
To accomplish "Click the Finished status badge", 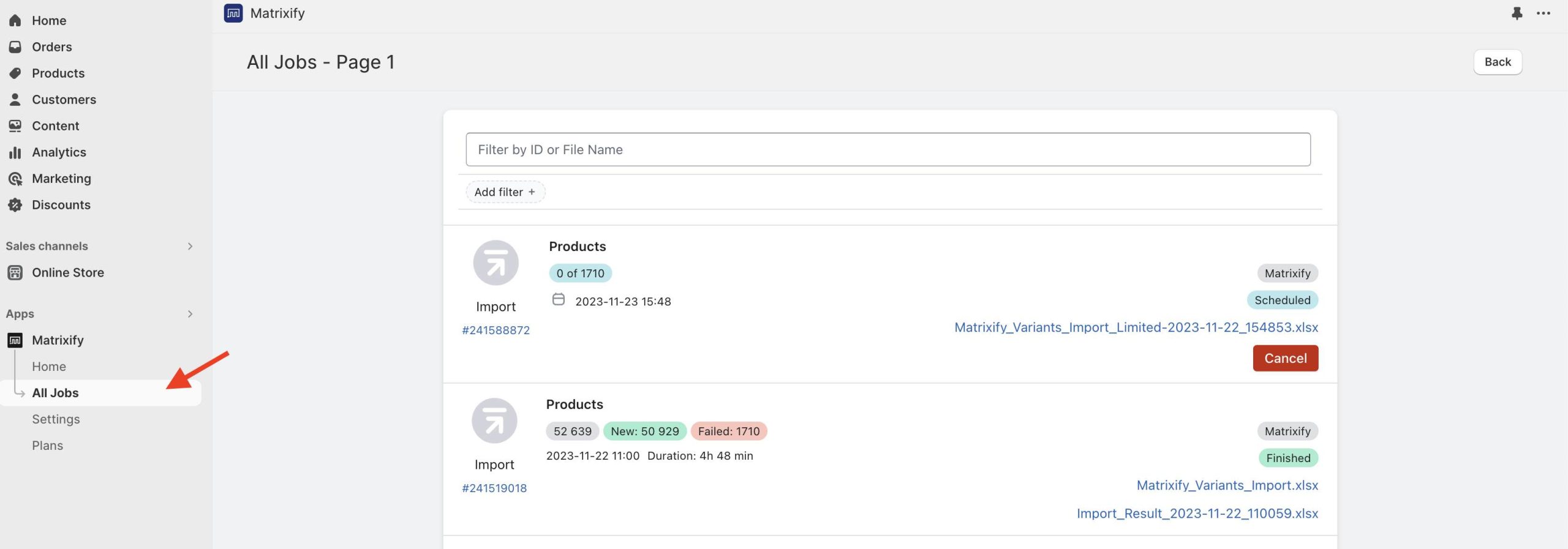I will click(1288, 458).
